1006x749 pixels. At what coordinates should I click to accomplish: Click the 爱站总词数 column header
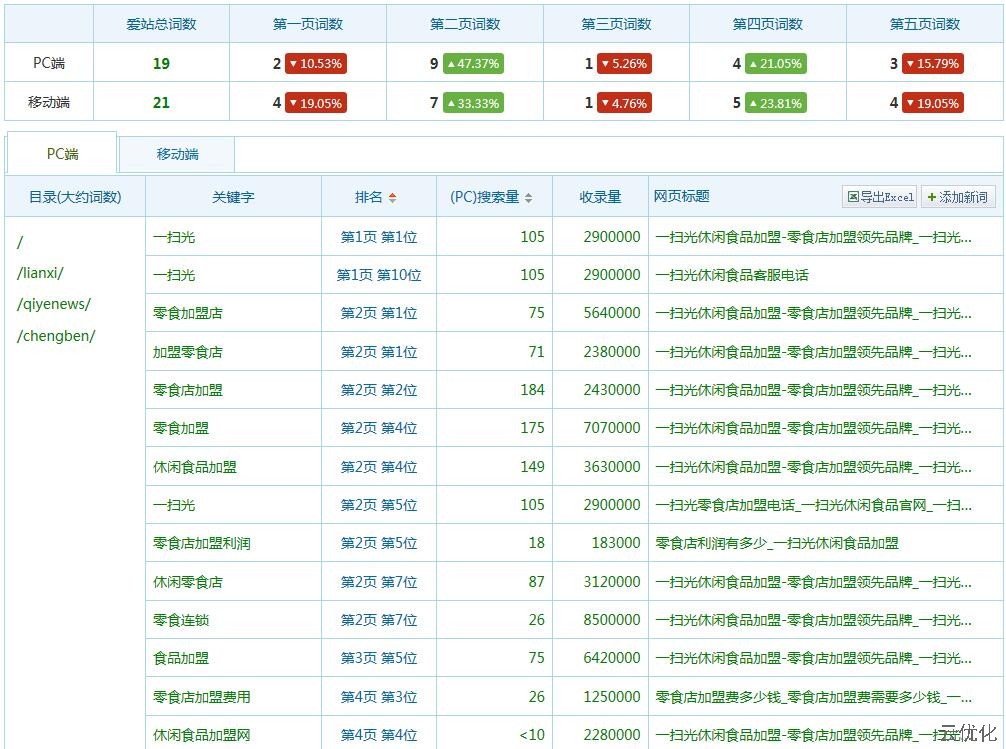coord(161,24)
